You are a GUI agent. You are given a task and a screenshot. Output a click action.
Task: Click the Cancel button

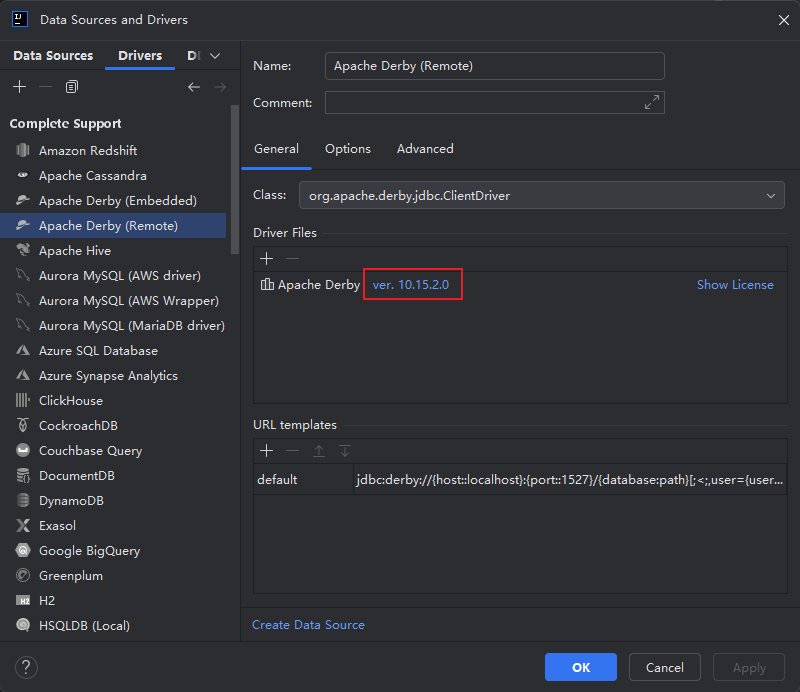tap(664, 667)
